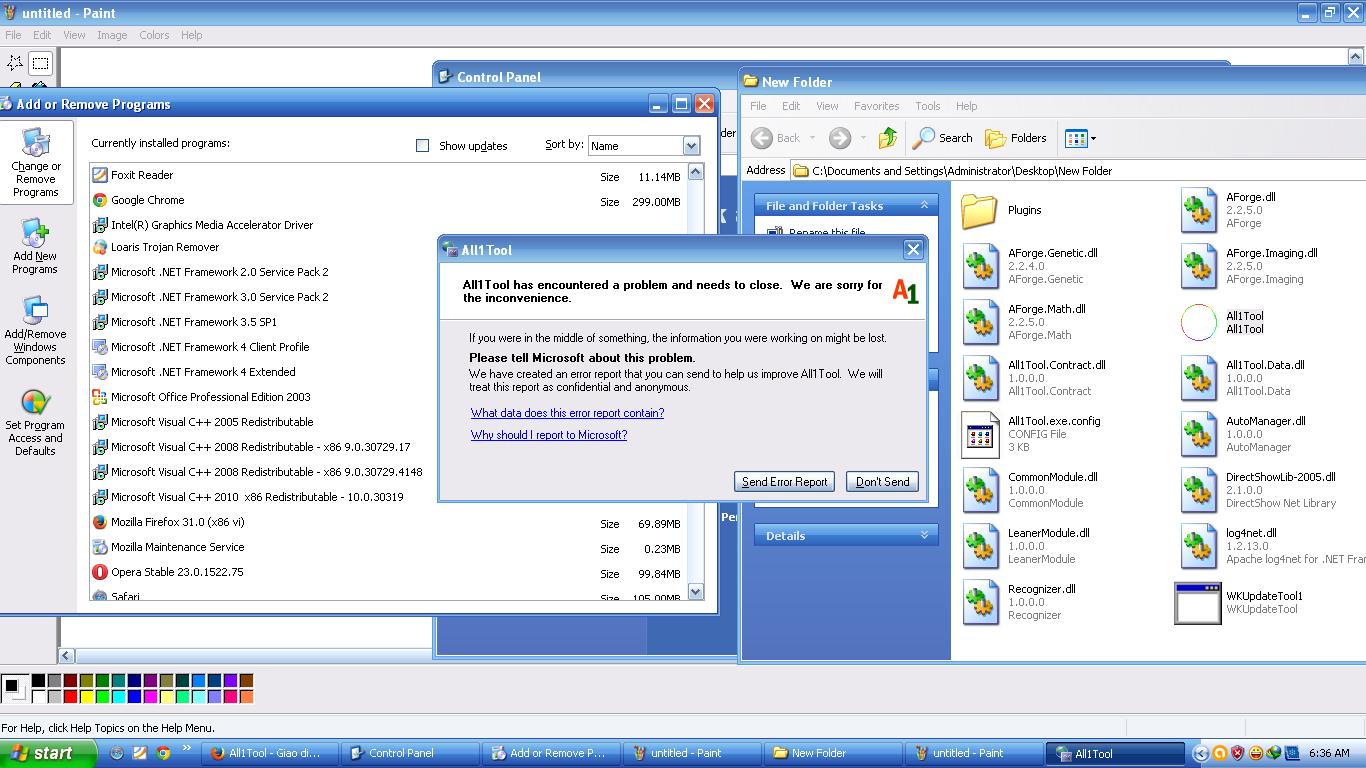
Task: Click the Don't Send button
Action: [x=882, y=482]
